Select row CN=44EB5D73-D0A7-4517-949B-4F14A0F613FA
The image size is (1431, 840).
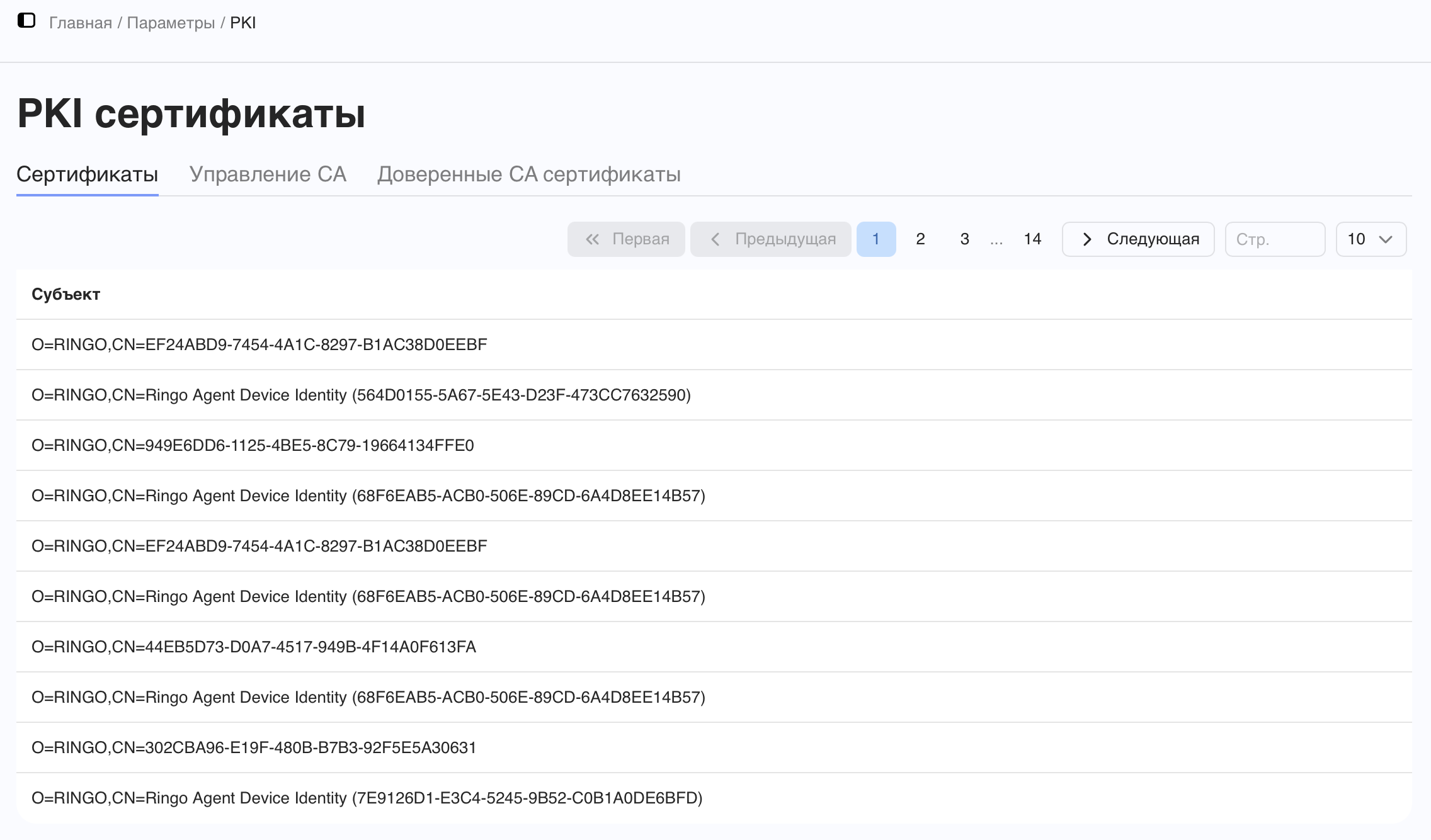pos(714,647)
